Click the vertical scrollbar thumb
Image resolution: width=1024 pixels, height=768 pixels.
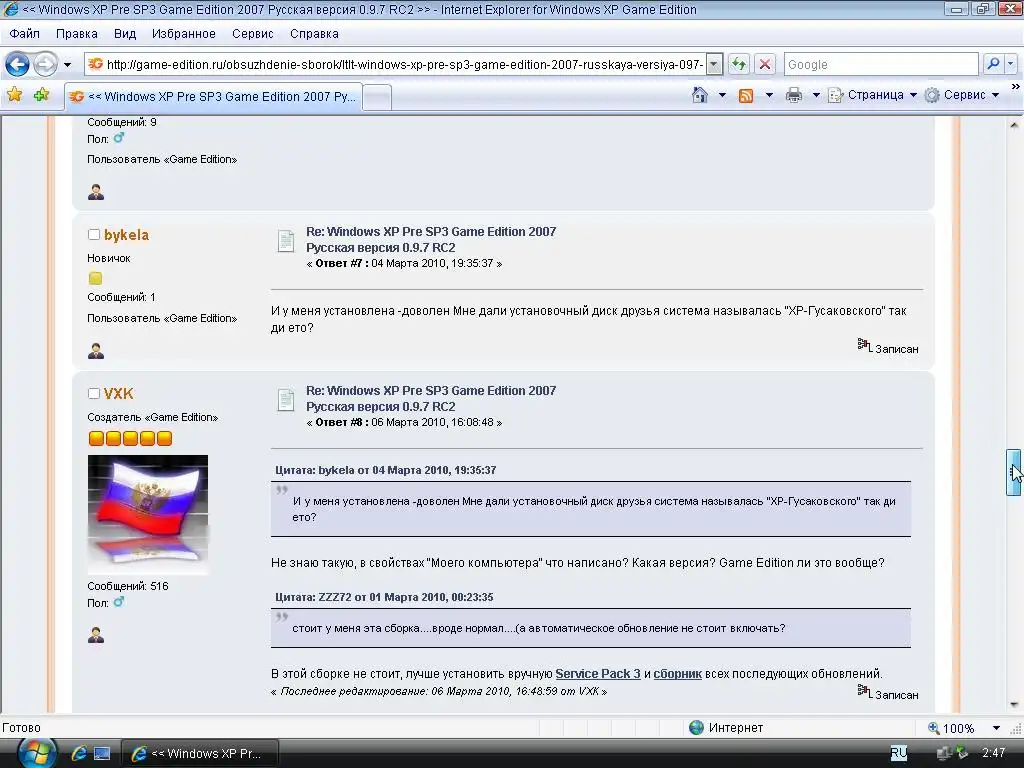point(1013,472)
